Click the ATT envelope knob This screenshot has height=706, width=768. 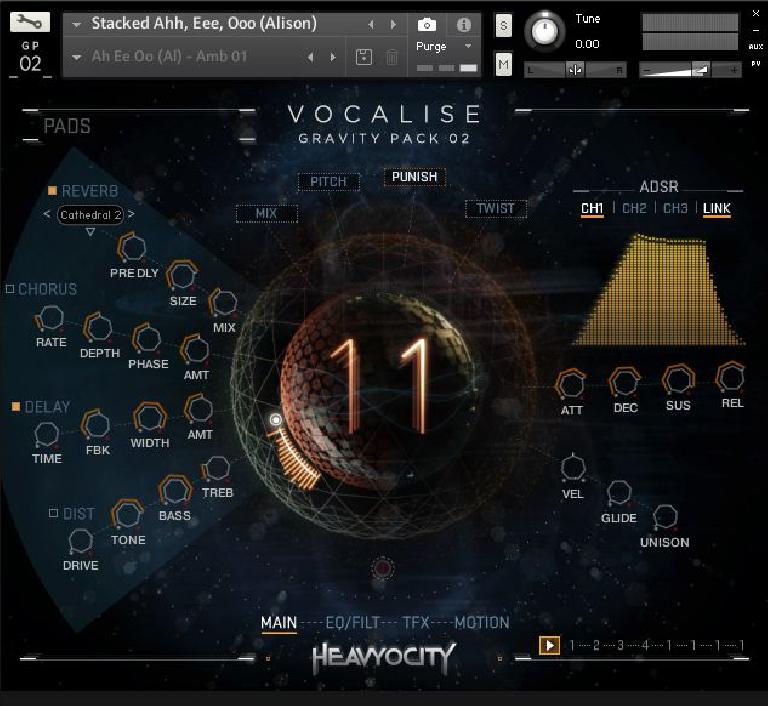coord(571,384)
